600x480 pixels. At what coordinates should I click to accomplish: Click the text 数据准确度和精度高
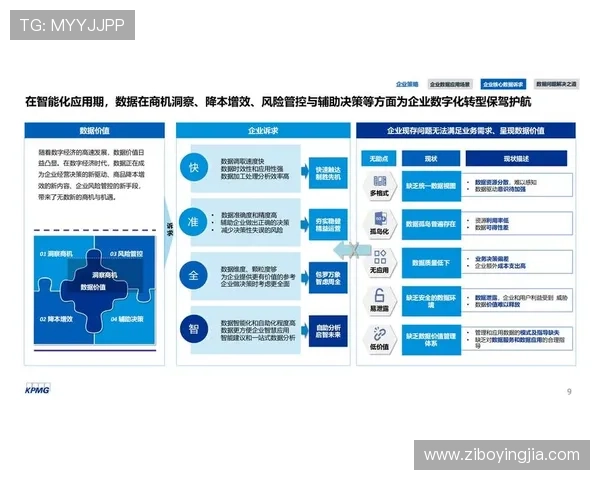click(x=249, y=215)
